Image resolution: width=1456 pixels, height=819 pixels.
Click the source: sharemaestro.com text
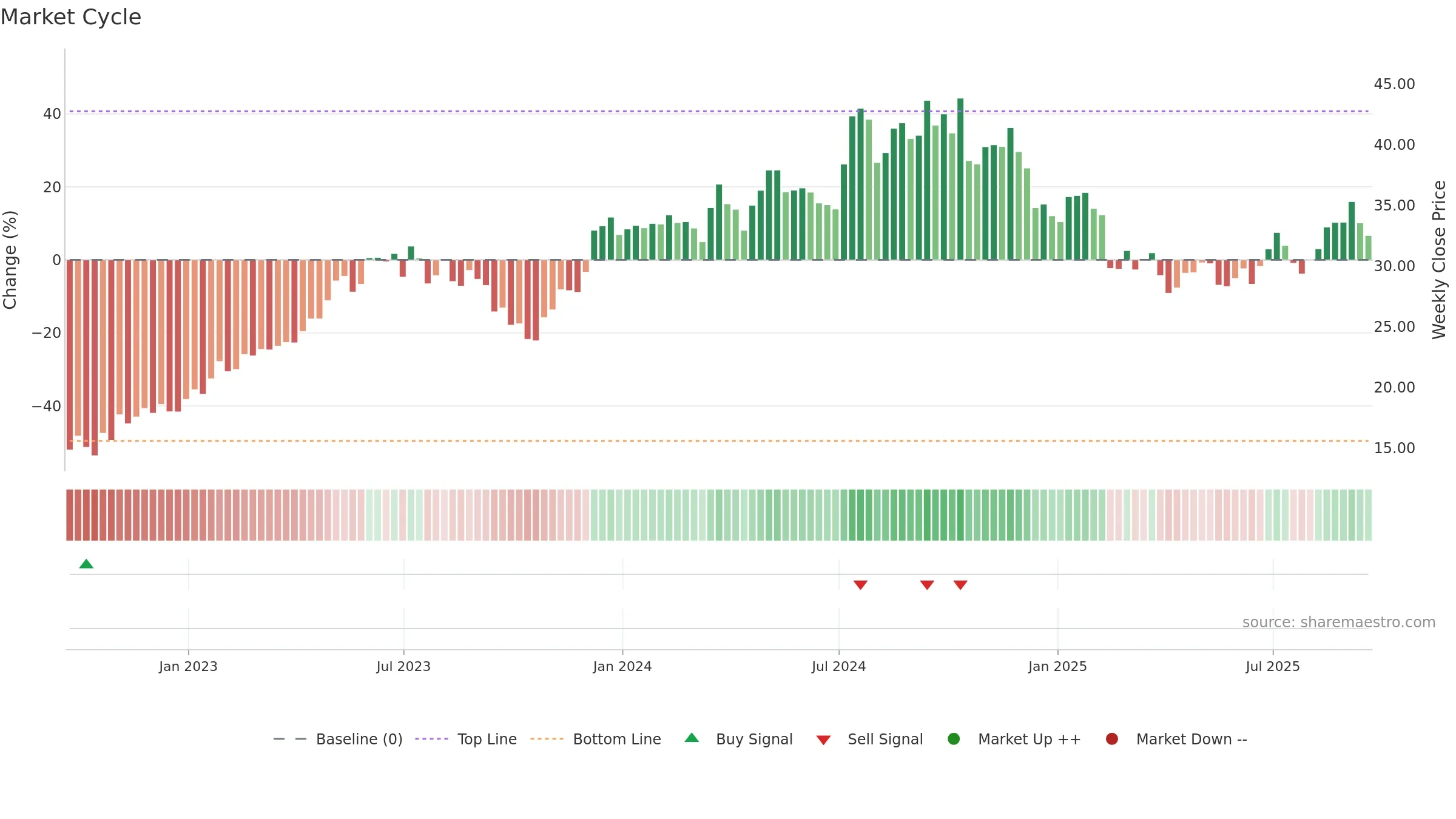[x=1339, y=622]
